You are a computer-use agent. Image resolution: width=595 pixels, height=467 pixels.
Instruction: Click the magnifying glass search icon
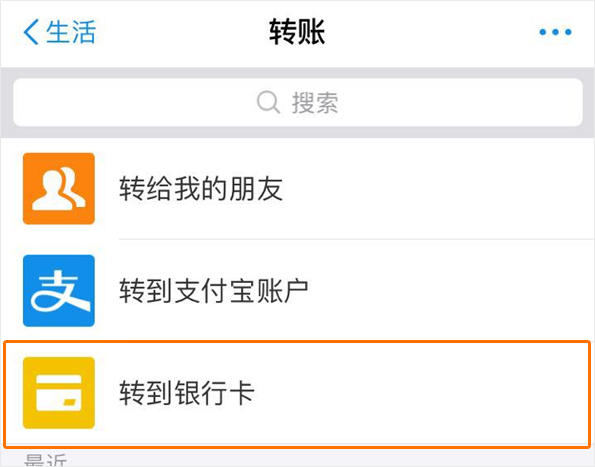(268, 102)
